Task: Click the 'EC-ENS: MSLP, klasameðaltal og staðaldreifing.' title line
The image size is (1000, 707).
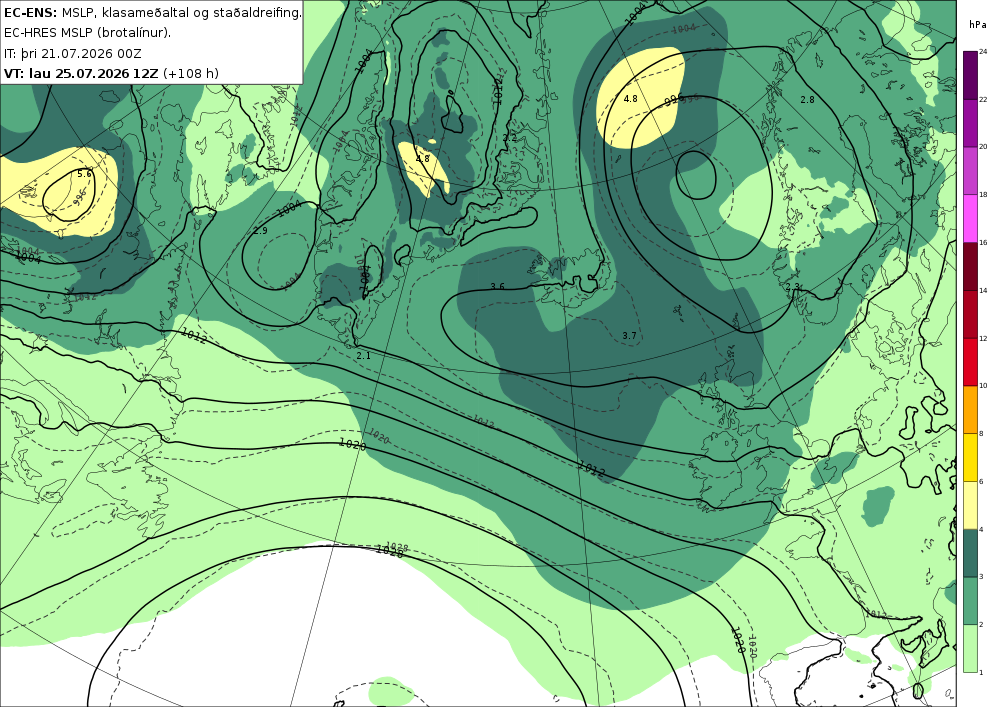Action: (x=152, y=13)
